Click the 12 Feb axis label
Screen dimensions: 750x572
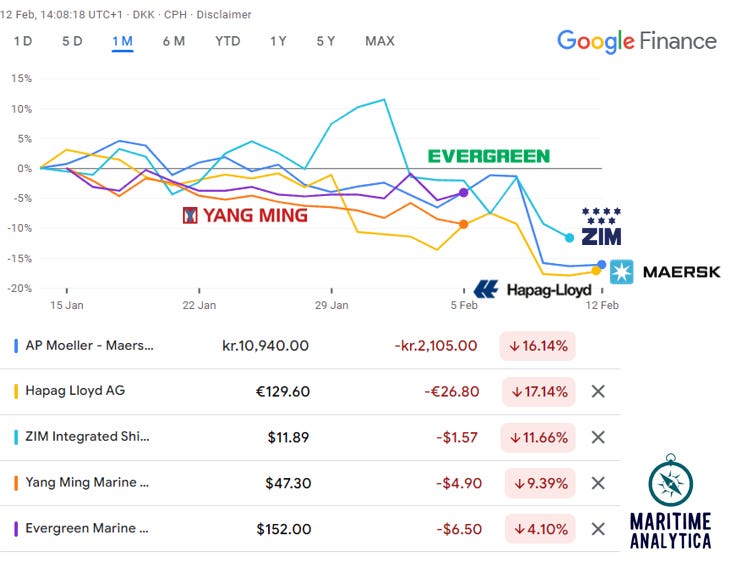click(x=602, y=305)
